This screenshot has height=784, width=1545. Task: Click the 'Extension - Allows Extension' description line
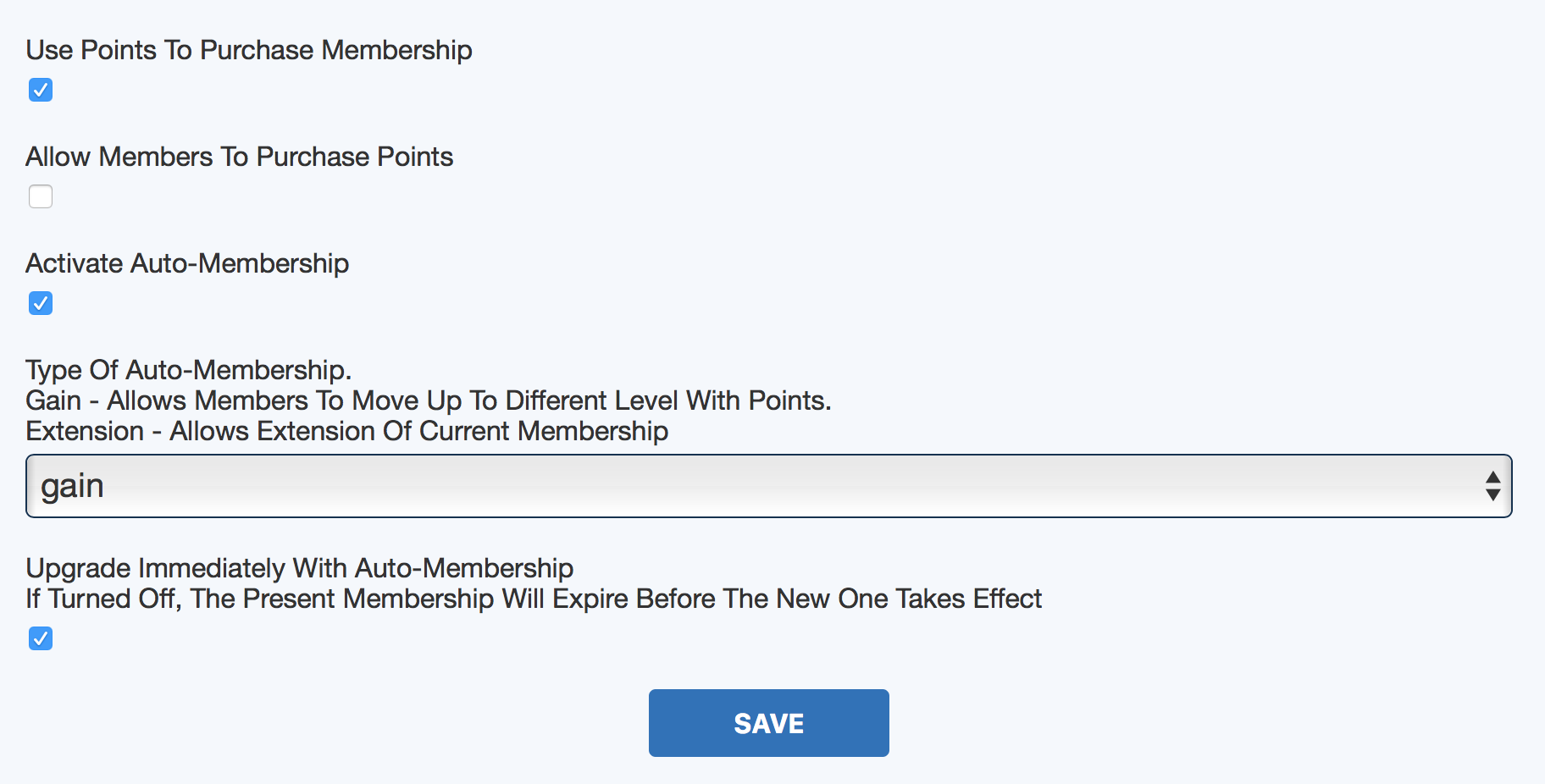point(347,431)
